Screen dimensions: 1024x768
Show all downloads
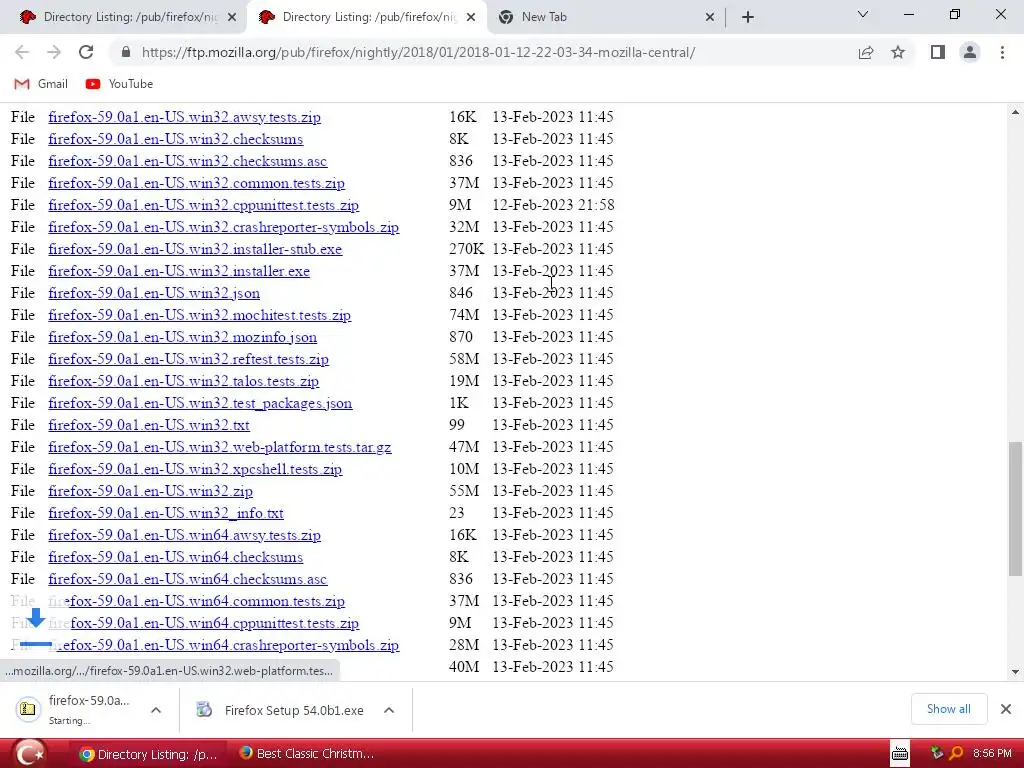pos(948,709)
